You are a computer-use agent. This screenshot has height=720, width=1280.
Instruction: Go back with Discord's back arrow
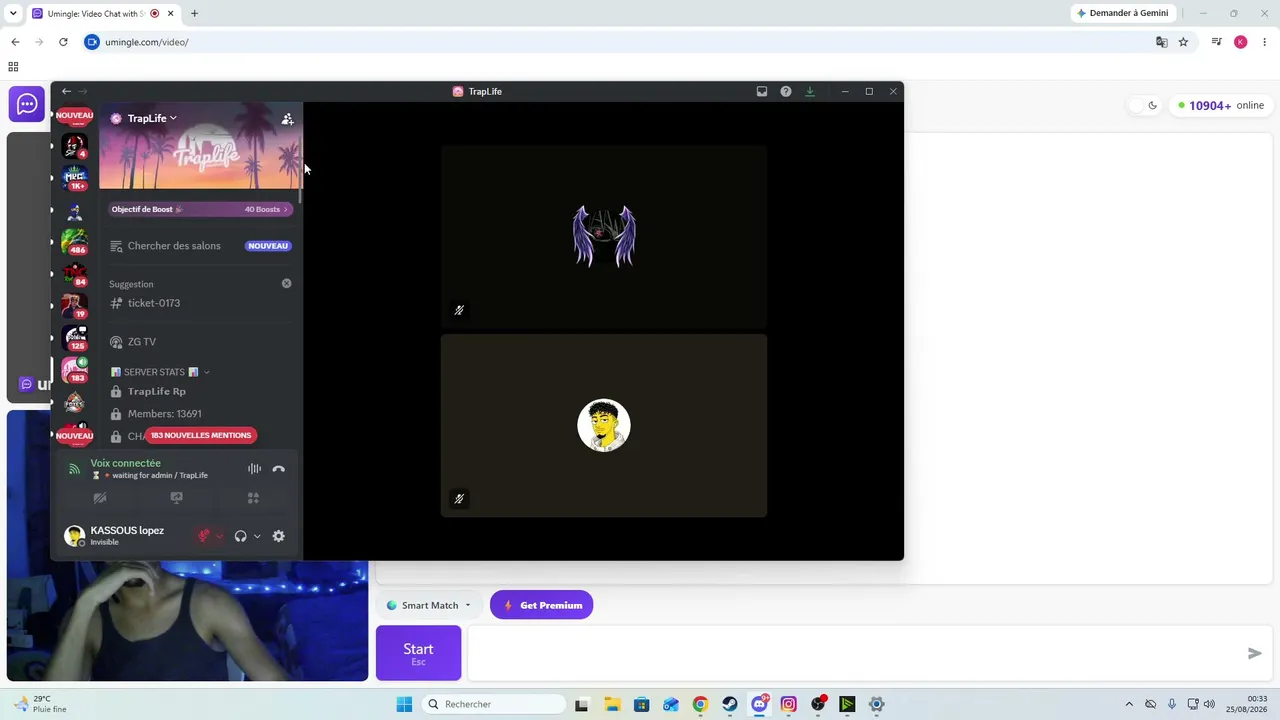pos(66,91)
